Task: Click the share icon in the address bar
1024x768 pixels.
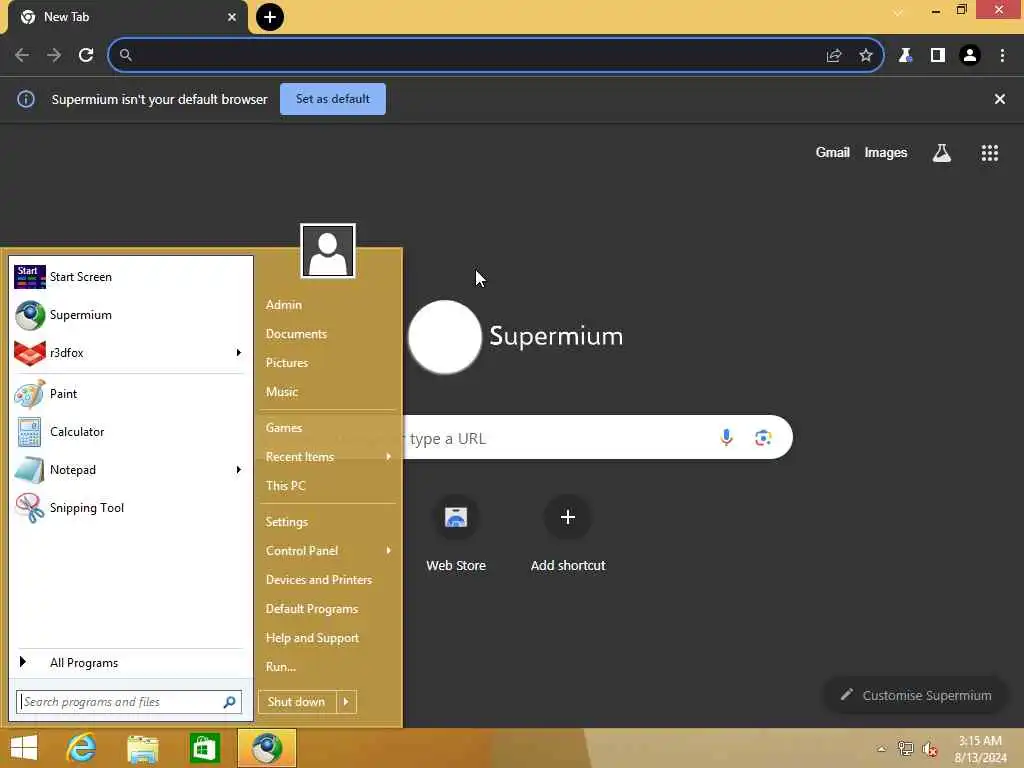Action: click(x=834, y=56)
